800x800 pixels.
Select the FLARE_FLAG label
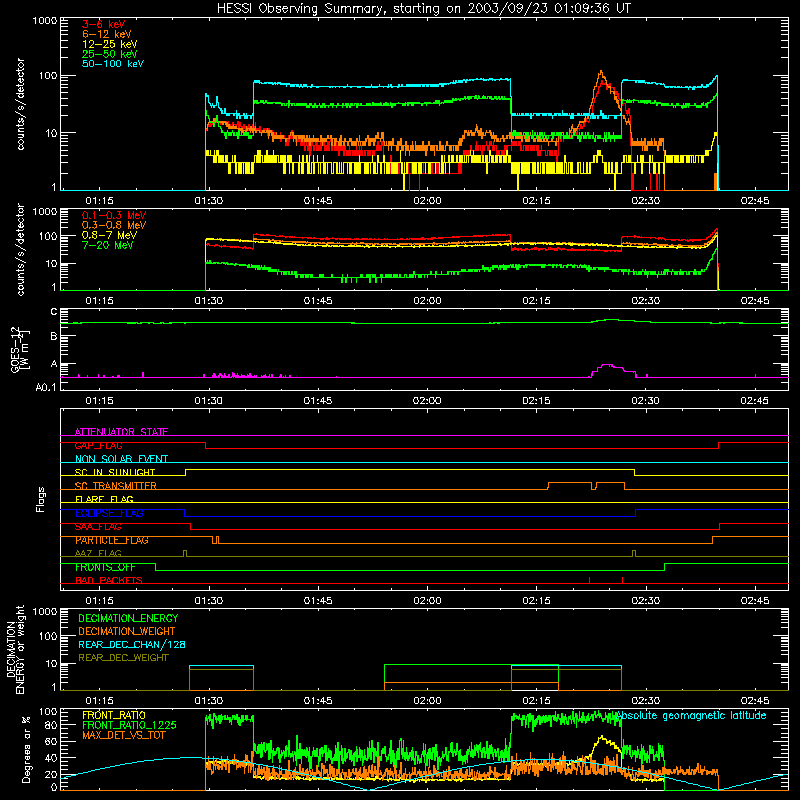[x=104, y=499]
